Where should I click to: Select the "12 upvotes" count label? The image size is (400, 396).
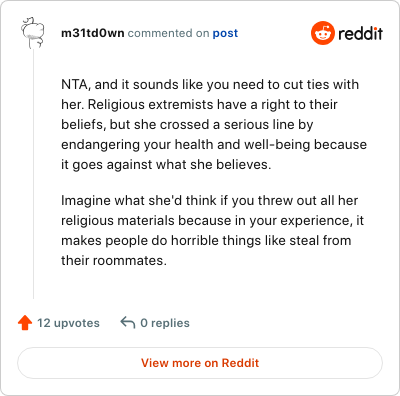(68, 323)
